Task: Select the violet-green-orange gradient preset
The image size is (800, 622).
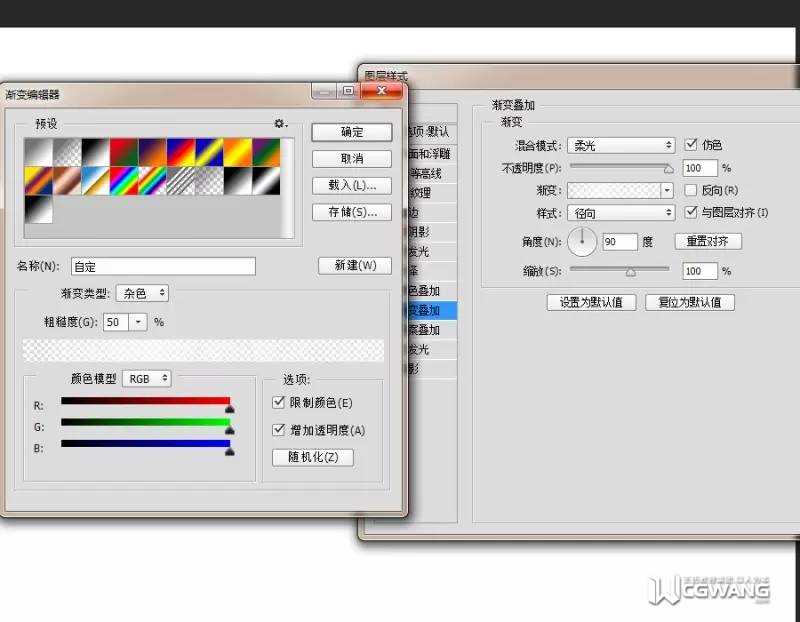Action: [x=266, y=152]
